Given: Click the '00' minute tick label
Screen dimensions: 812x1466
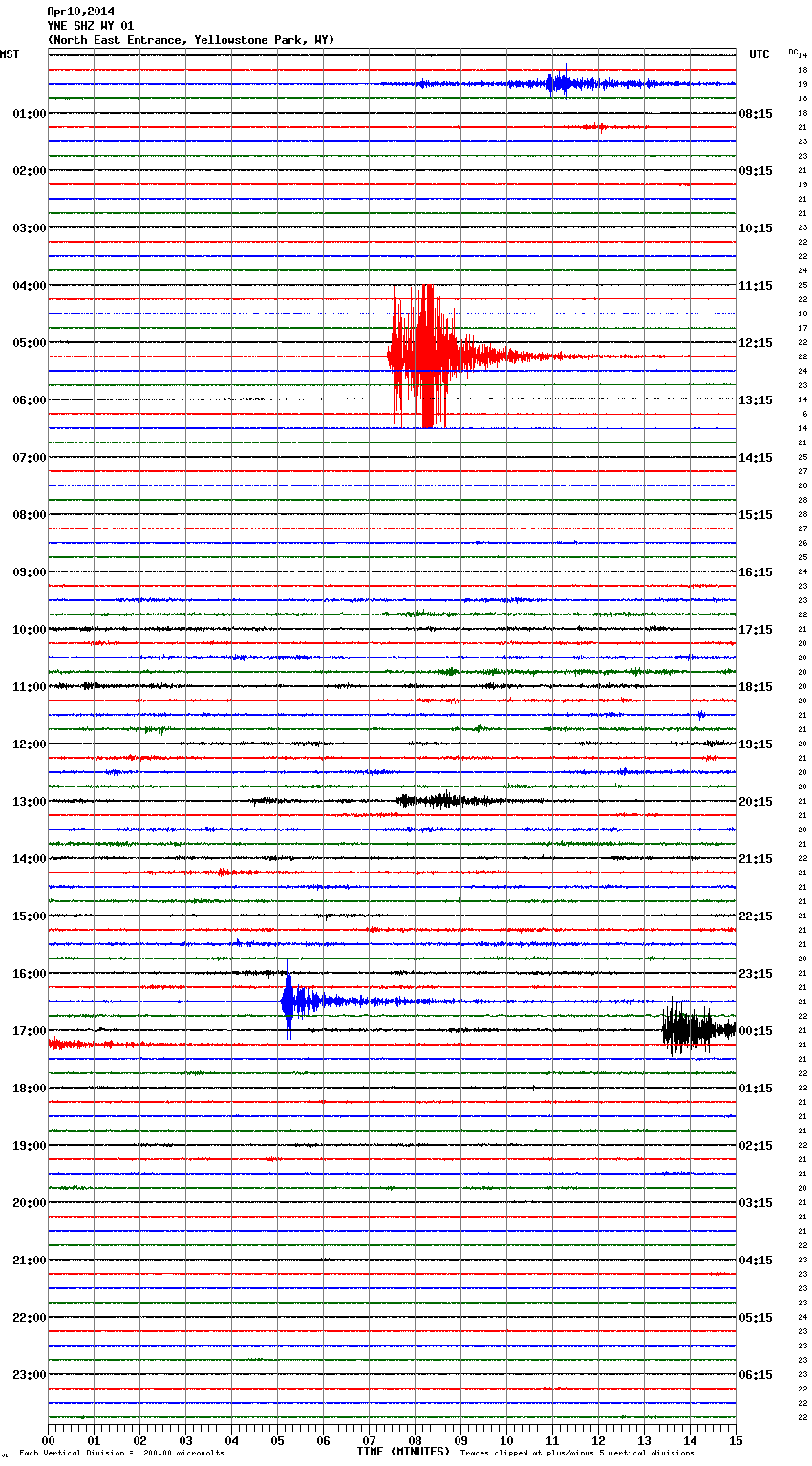Looking at the screenshot, I should pos(48,1440).
